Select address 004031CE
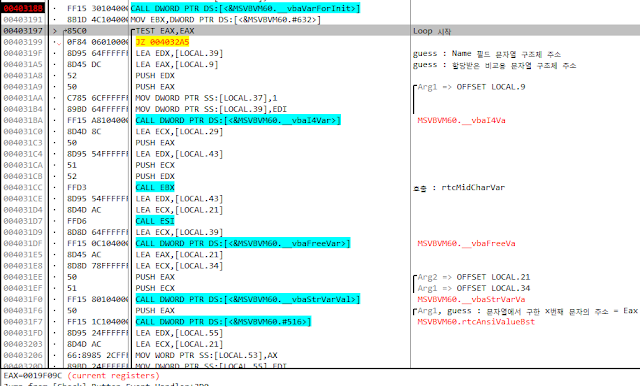 (x=23, y=199)
